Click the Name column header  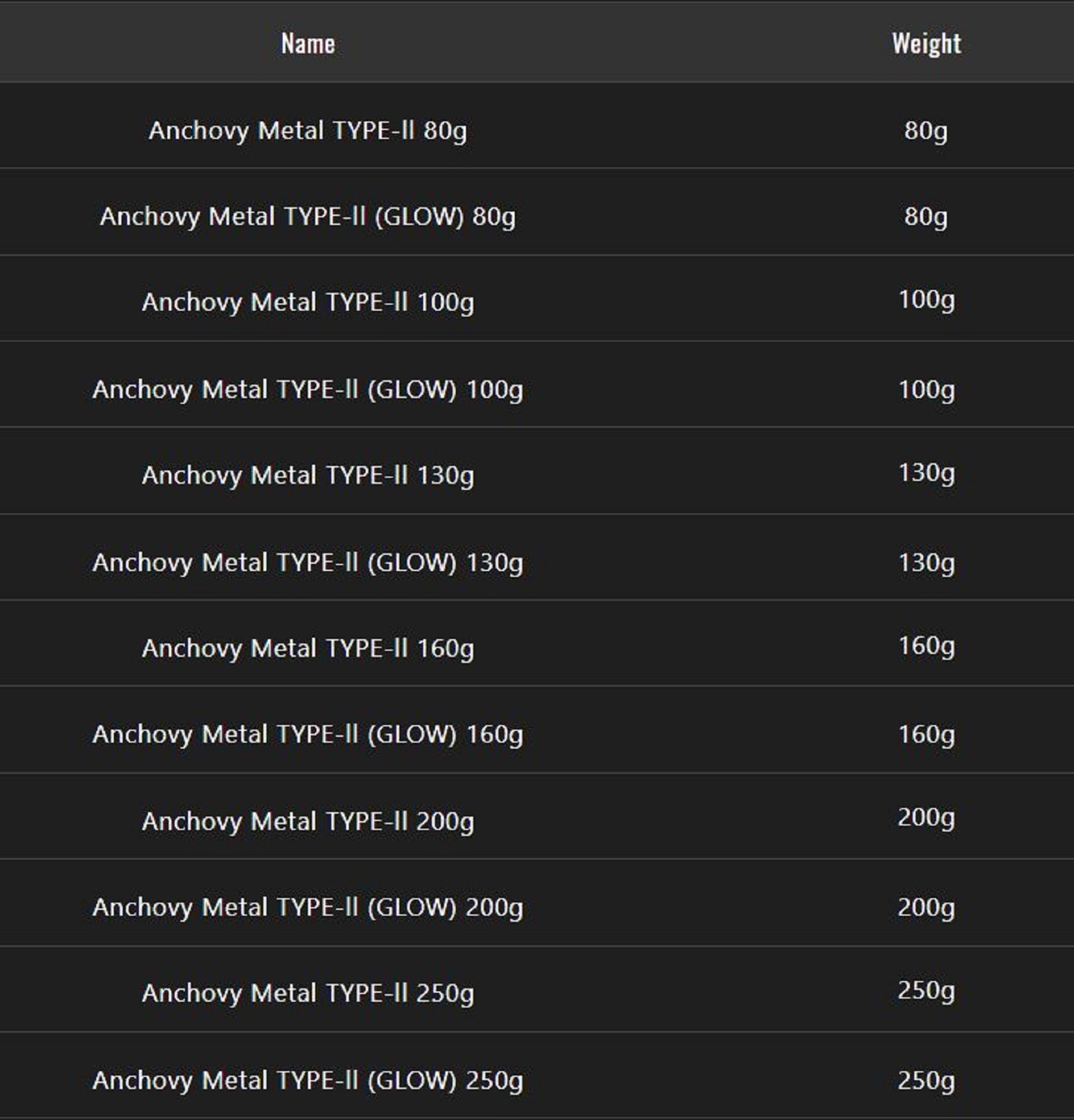(x=308, y=44)
